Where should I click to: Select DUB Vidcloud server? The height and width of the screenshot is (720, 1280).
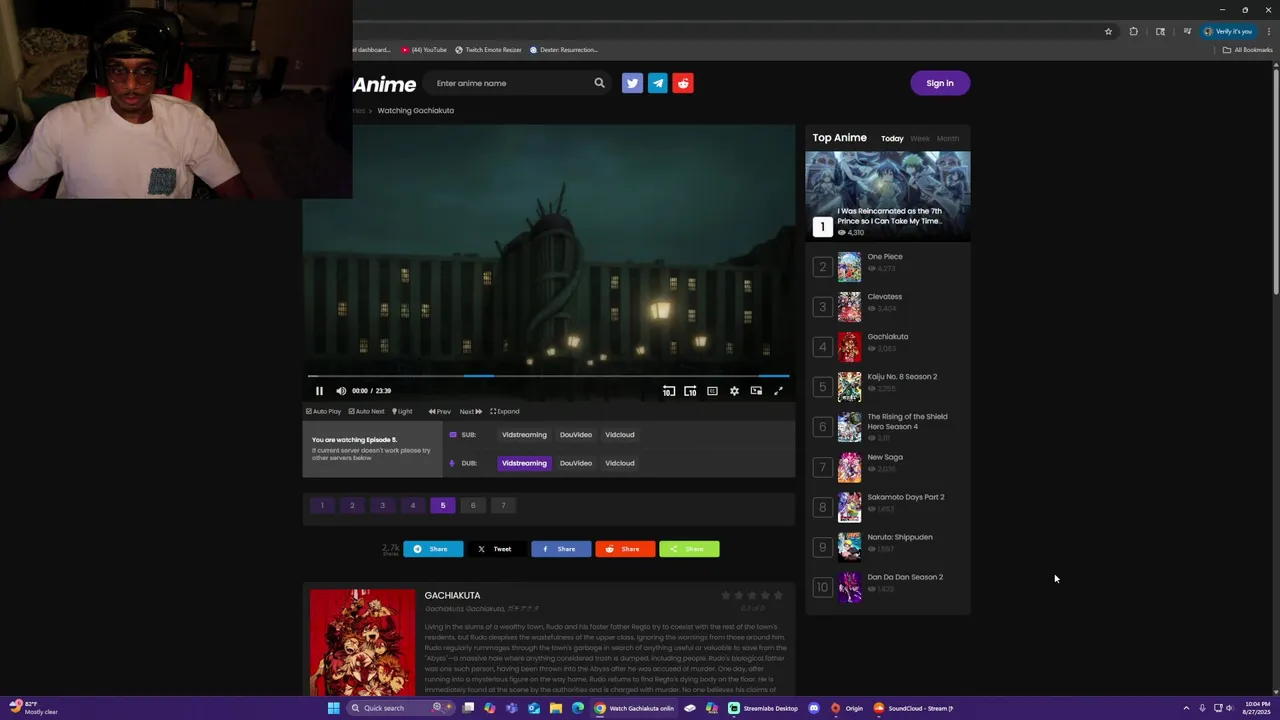[x=620, y=463]
